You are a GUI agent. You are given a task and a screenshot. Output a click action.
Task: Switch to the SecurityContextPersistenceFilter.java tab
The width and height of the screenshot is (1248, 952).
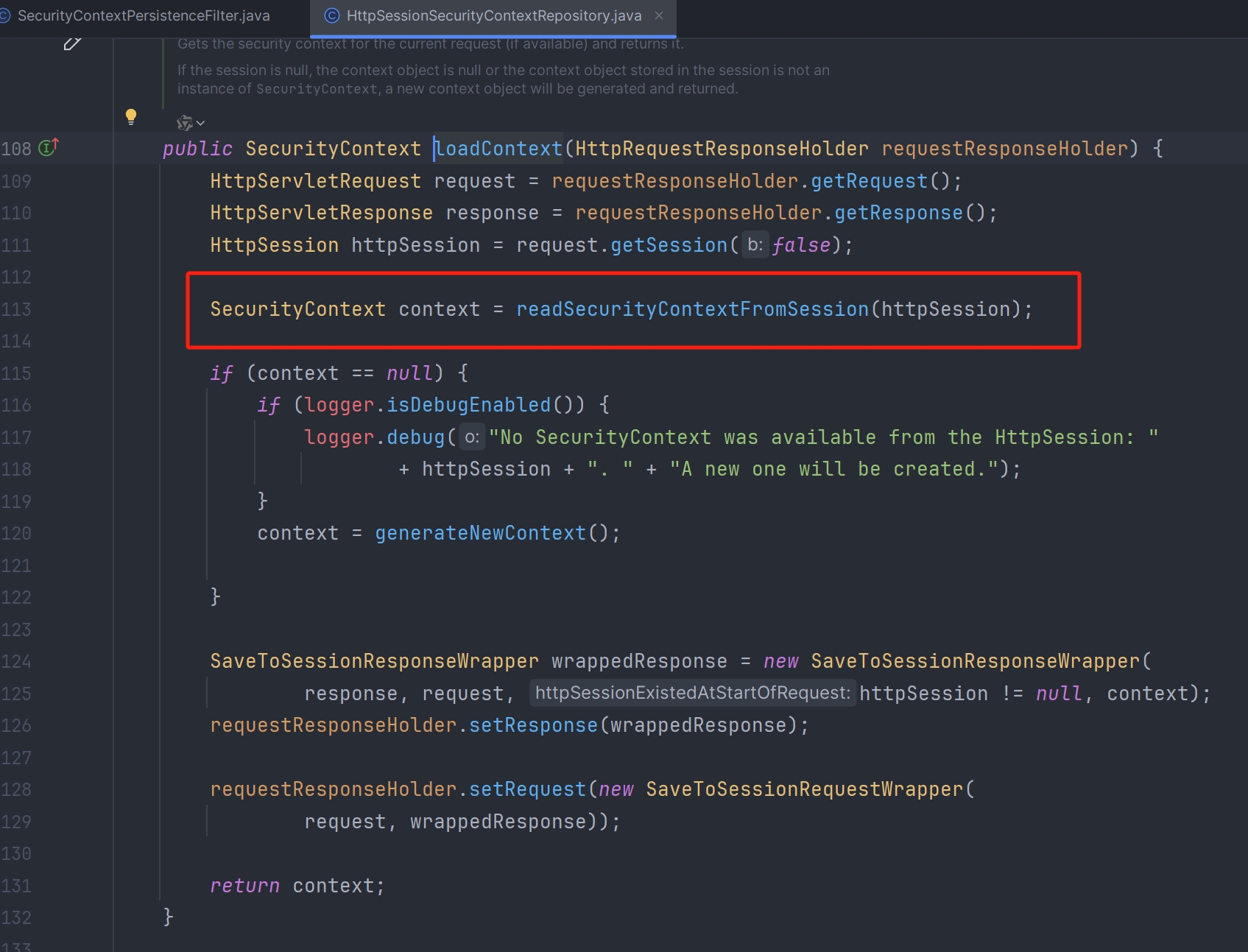pyautogui.click(x=143, y=15)
